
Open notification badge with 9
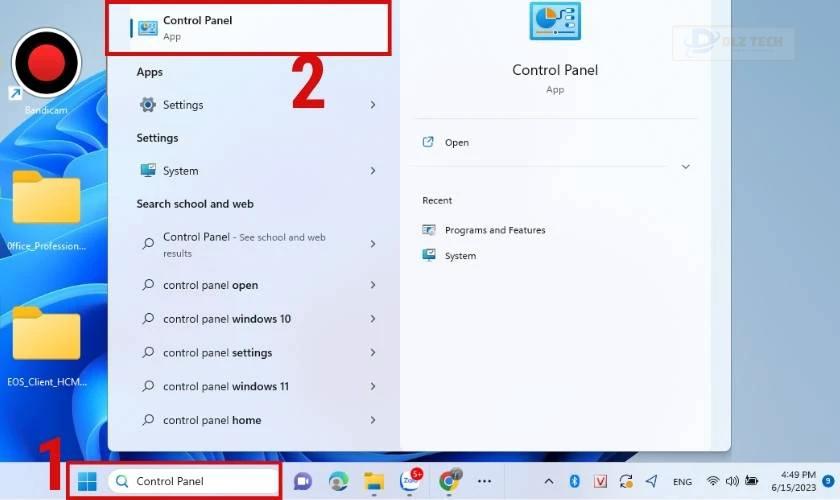click(828, 481)
